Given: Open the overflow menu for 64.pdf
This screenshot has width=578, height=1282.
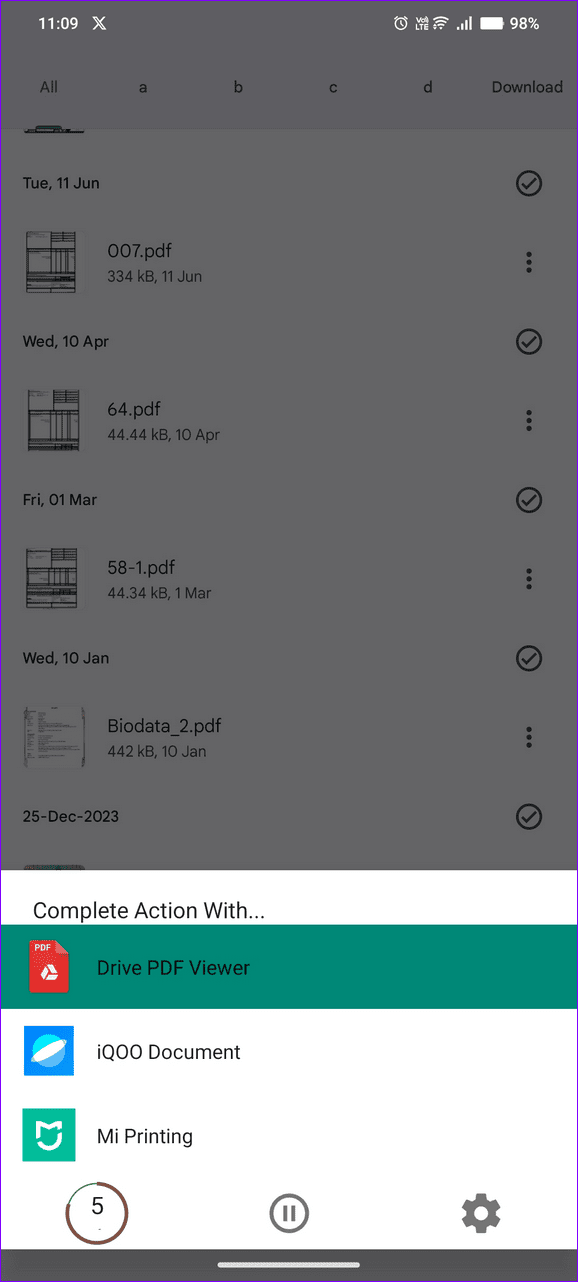Looking at the screenshot, I should click(529, 420).
